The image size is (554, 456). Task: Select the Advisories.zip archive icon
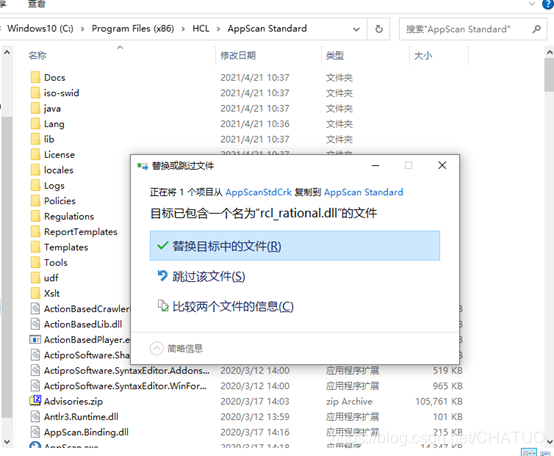[35, 401]
